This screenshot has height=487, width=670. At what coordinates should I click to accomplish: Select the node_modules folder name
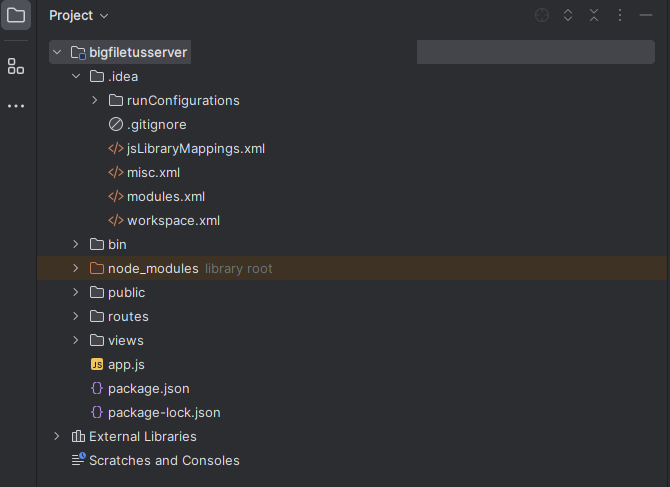(x=153, y=269)
